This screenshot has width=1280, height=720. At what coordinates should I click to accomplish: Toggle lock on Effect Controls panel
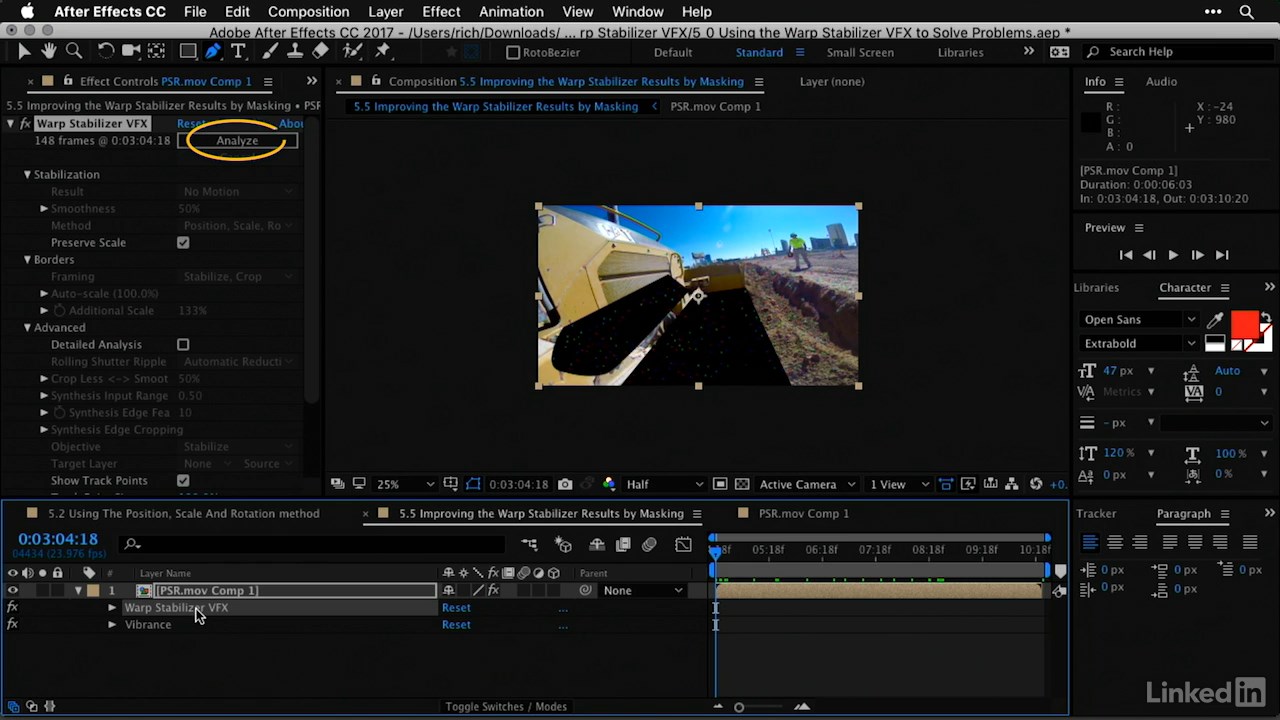pos(68,81)
